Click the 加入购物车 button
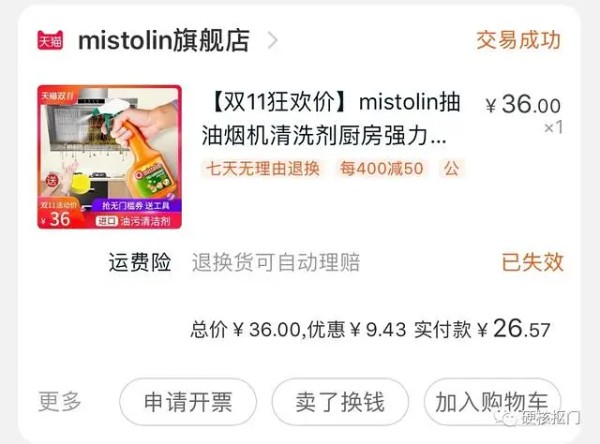 [x=492, y=402]
